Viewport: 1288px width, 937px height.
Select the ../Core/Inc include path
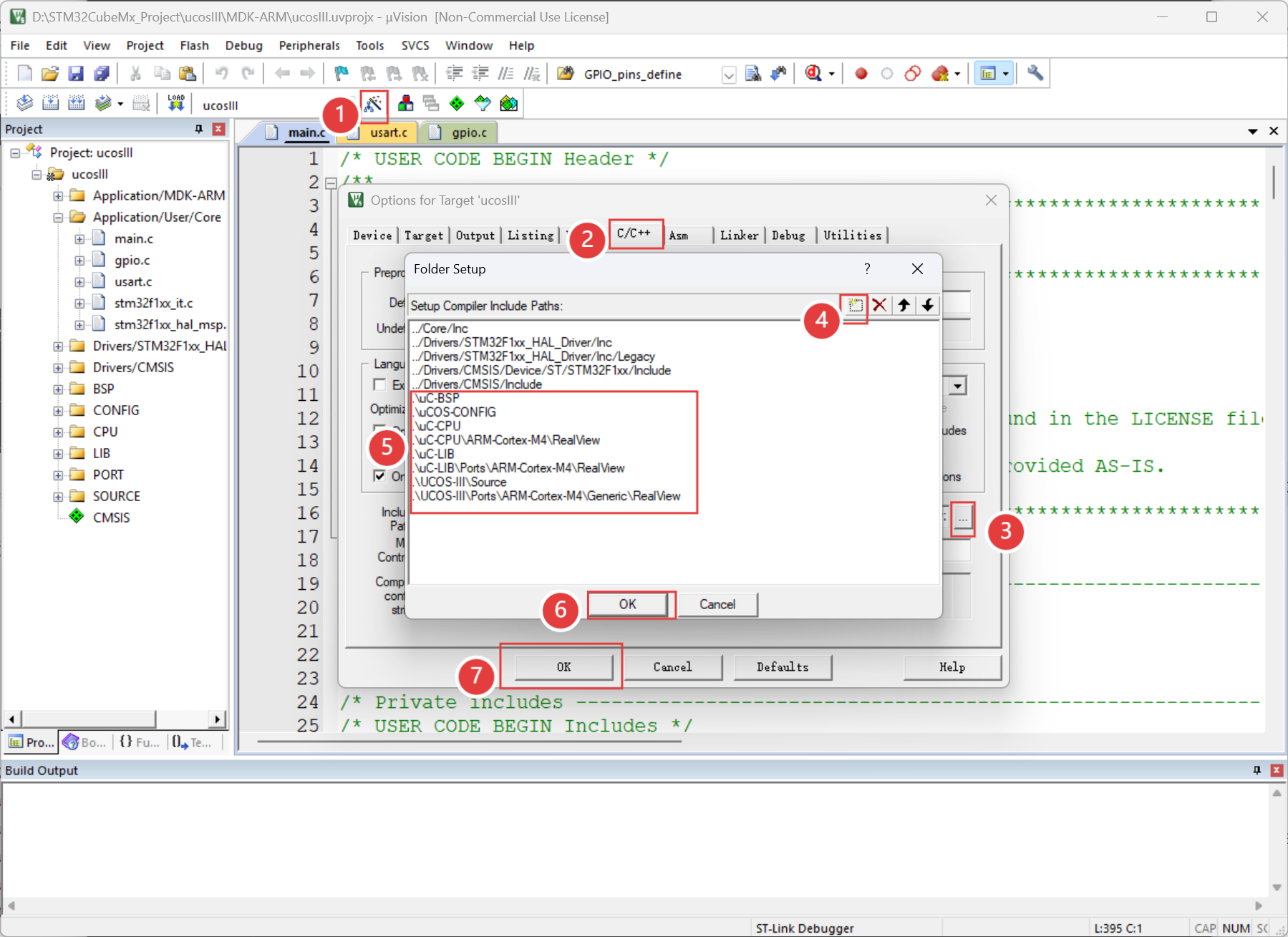point(441,329)
